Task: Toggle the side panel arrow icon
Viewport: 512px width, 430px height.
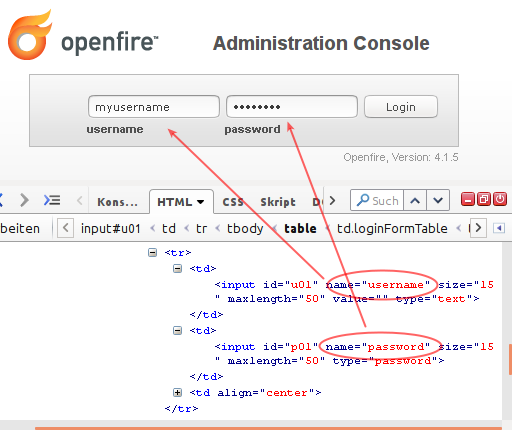Action: pos(499,228)
